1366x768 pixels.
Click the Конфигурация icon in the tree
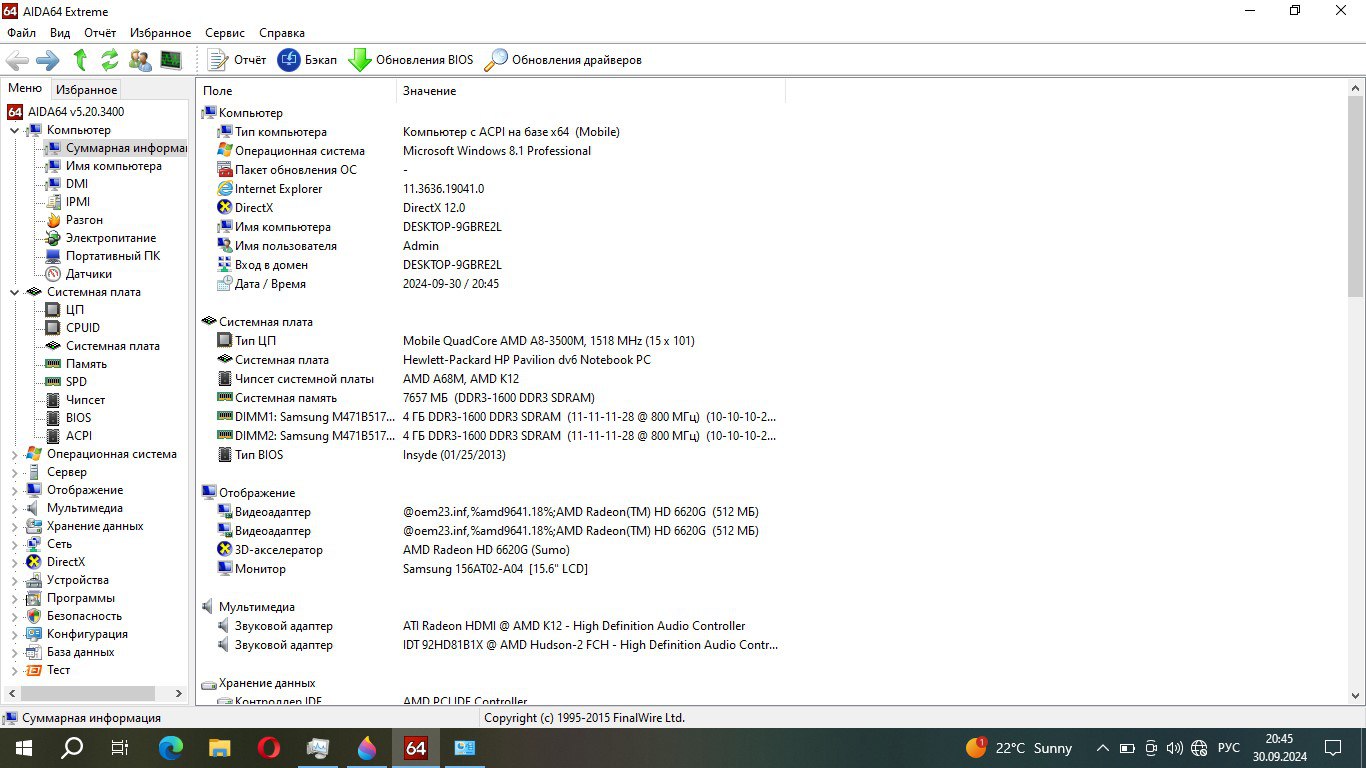coord(34,634)
